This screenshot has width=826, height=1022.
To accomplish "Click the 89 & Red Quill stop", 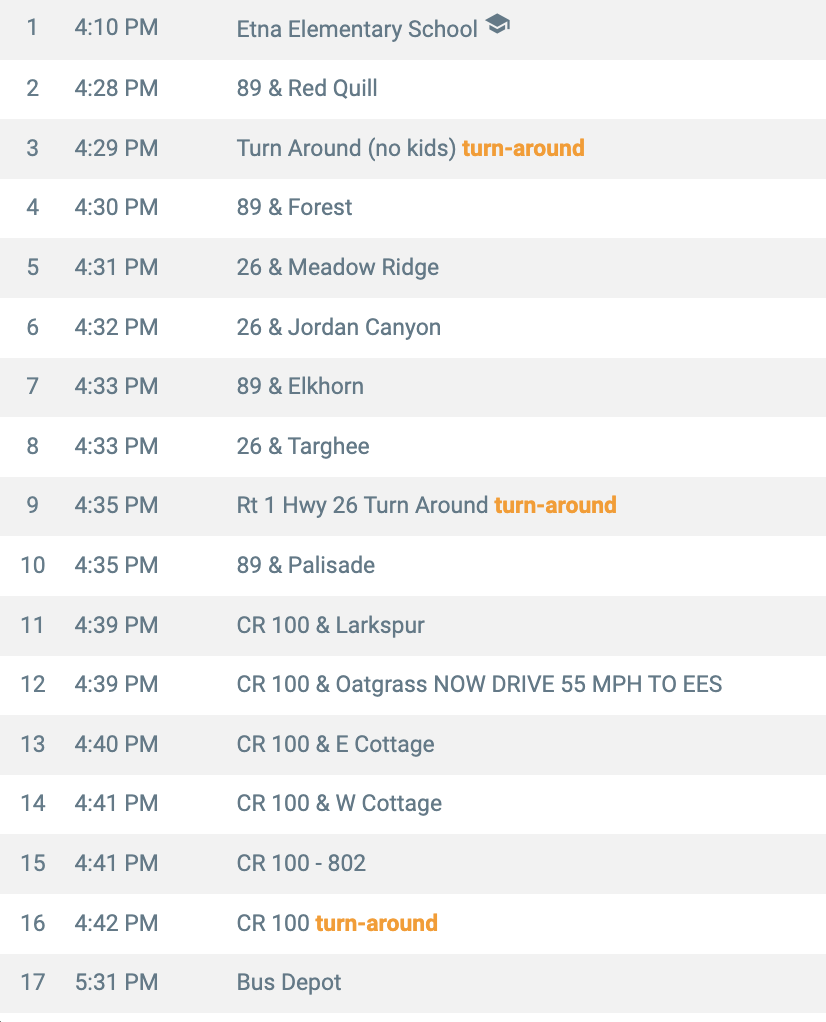I will click(307, 88).
